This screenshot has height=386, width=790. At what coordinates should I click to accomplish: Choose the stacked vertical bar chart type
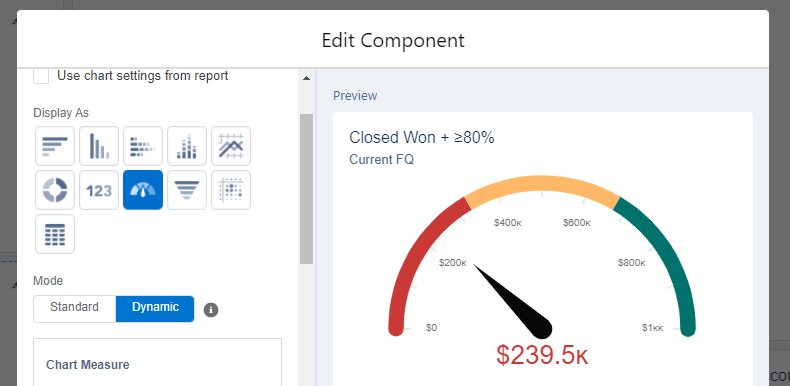pos(187,146)
